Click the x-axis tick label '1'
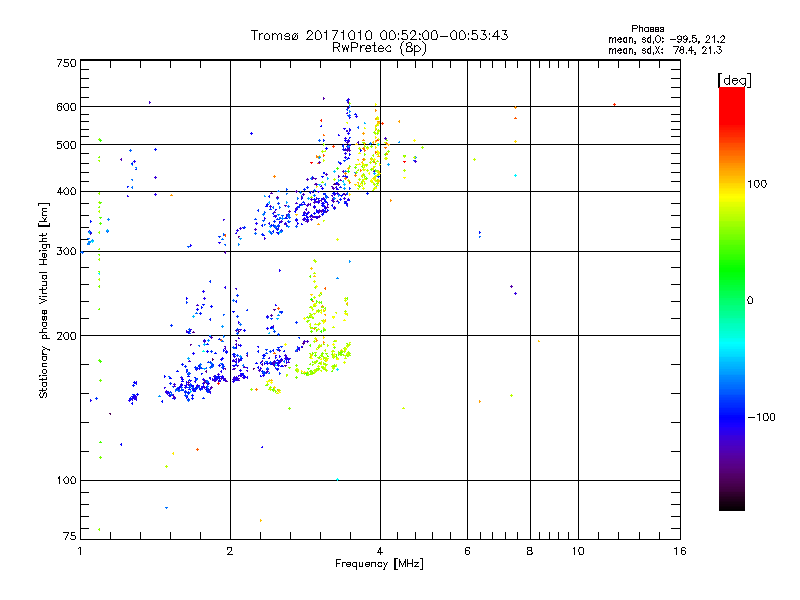Screen dimensions: 800x600 coord(80,551)
